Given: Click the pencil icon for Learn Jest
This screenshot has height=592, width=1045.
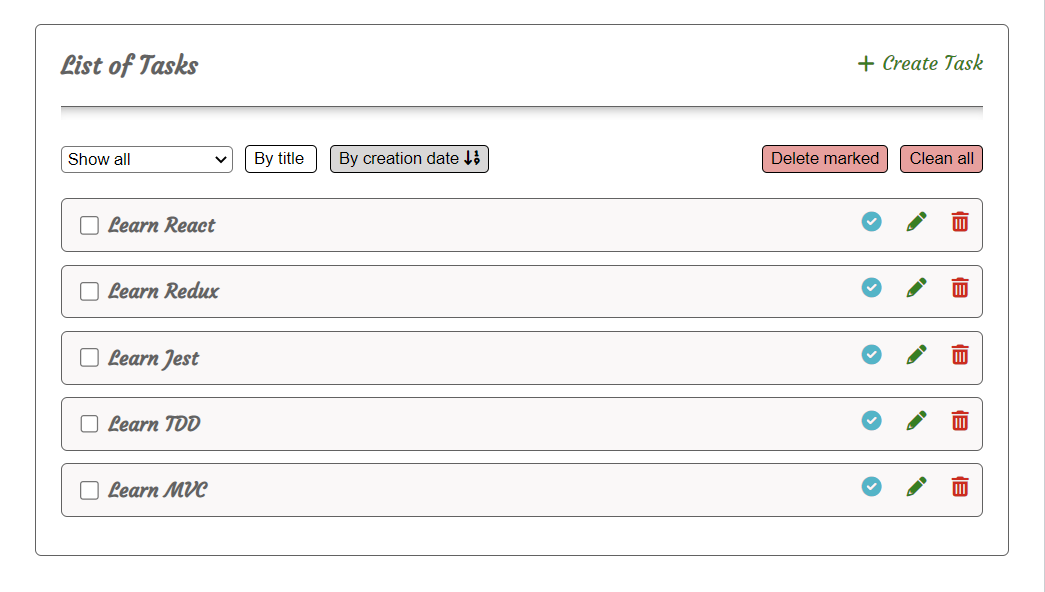Looking at the screenshot, I should [916, 354].
